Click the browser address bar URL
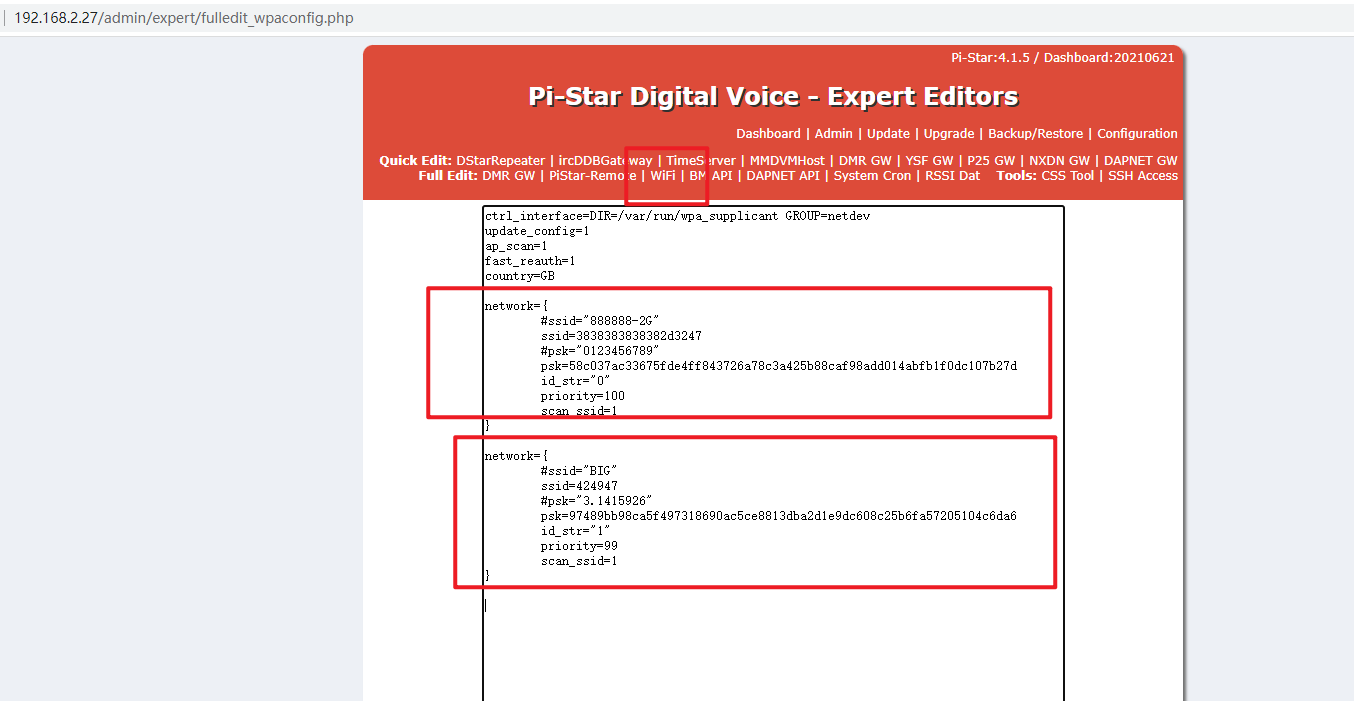 [183, 18]
